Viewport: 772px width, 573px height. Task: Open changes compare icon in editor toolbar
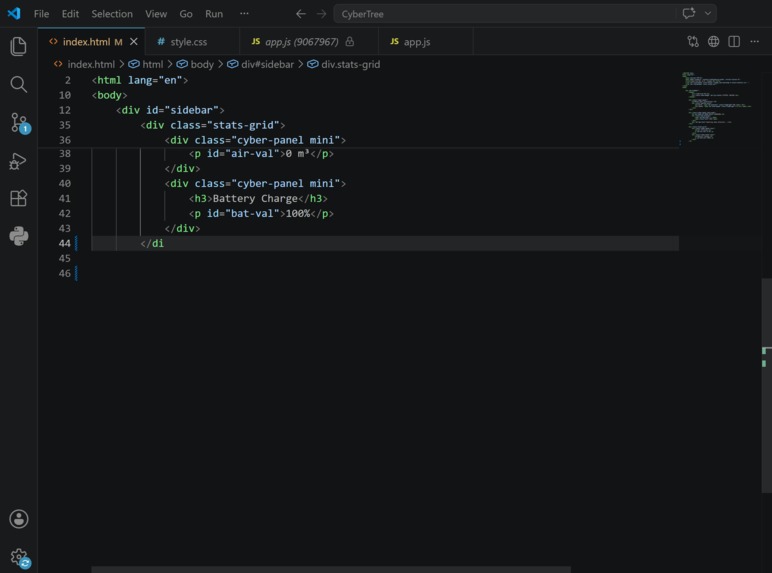click(693, 41)
